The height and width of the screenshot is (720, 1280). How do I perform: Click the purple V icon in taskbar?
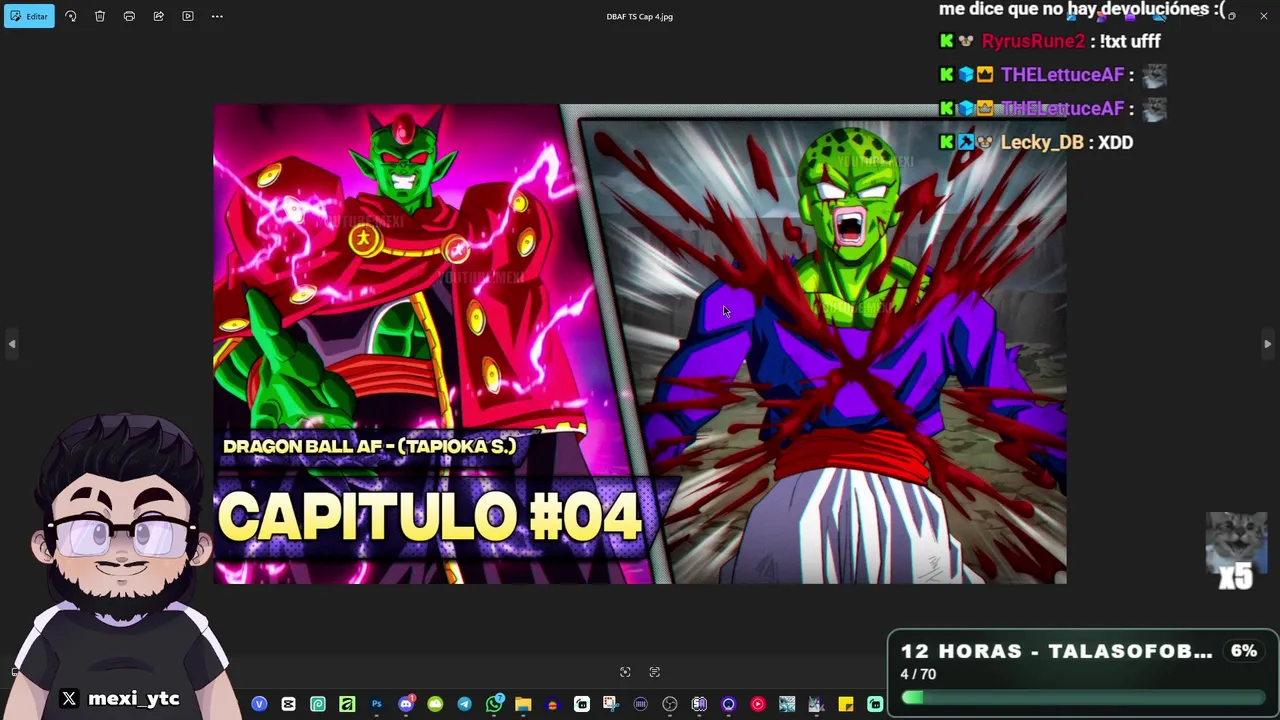coord(259,704)
